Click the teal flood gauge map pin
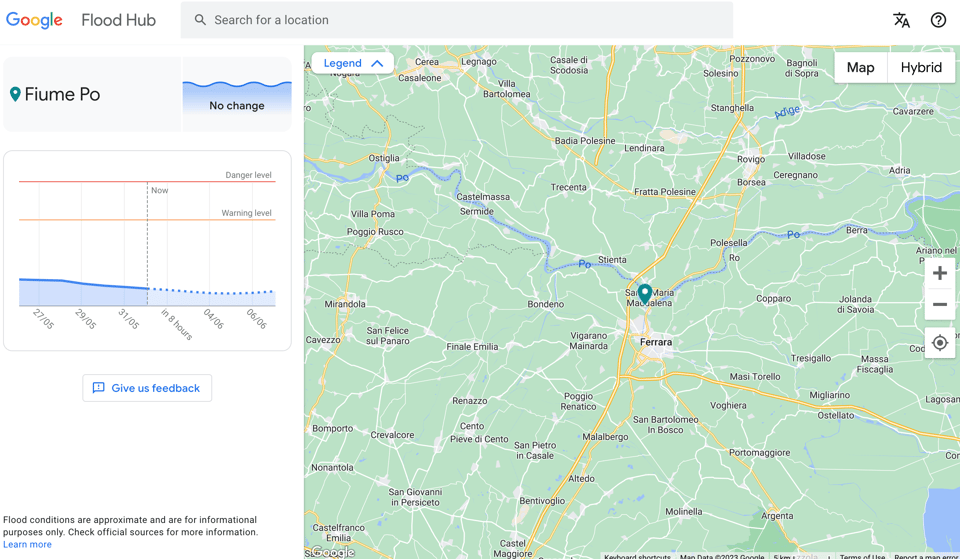This screenshot has width=960, height=559. point(645,293)
